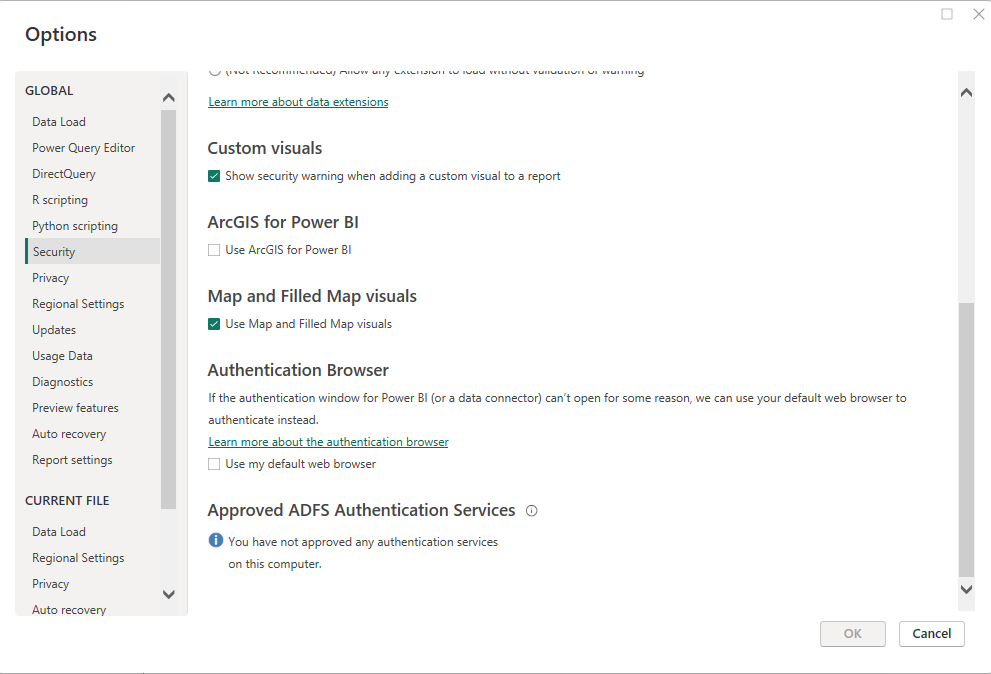Click the ArcGIS for Power BI heading
The height and width of the screenshot is (674, 991).
point(283,222)
